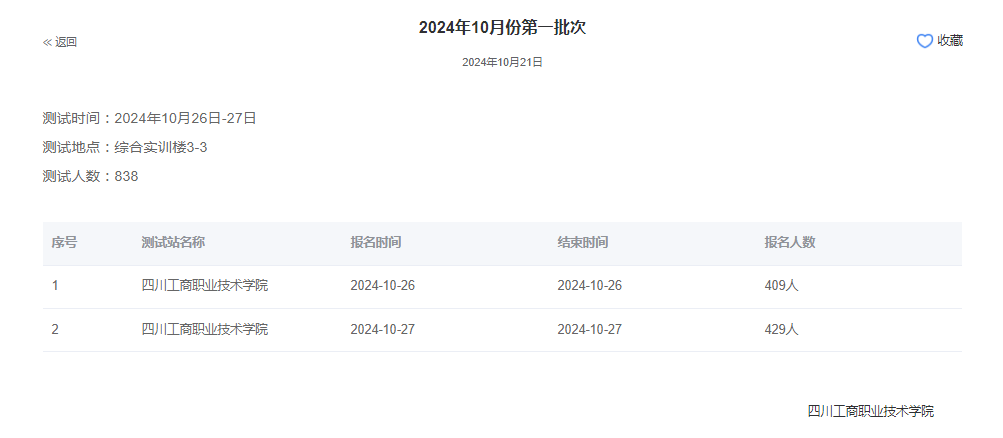
Task: Click row 1 start date 2024-10-26
Action: pyautogui.click(x=383, y=286)
